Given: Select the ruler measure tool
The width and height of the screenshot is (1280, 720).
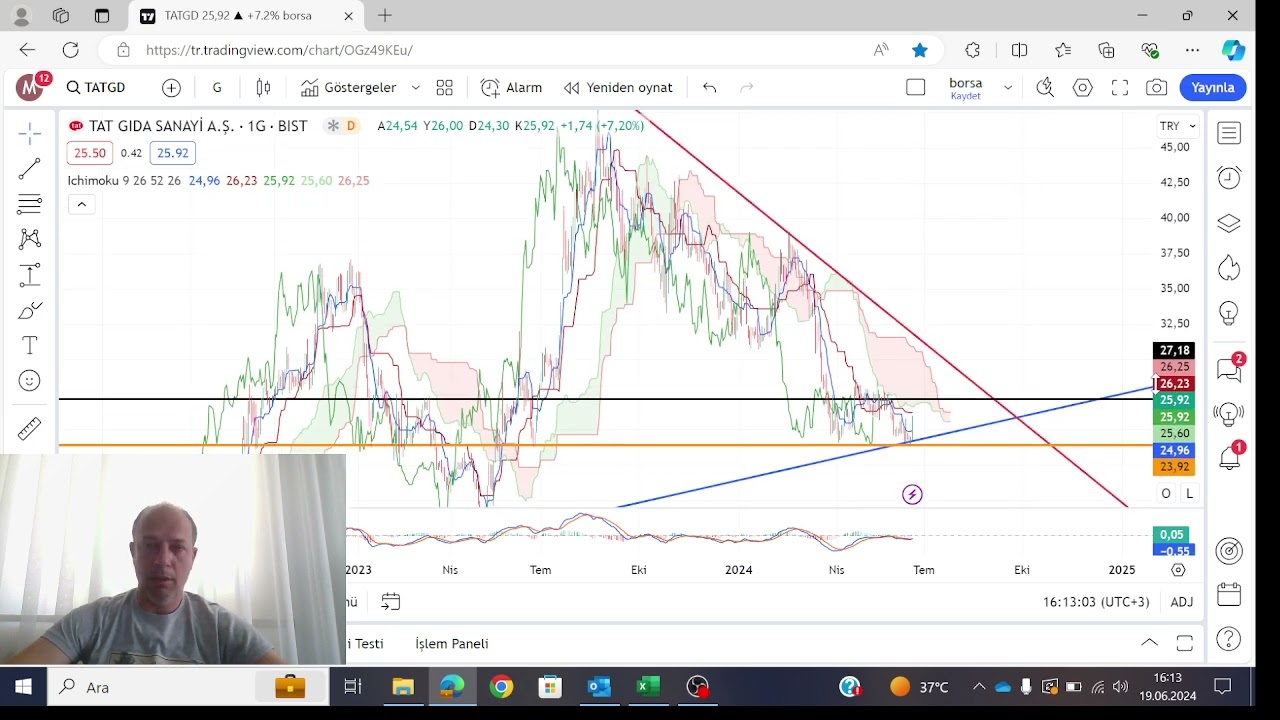Looking at the screenshot, I should tap(30, 428).
